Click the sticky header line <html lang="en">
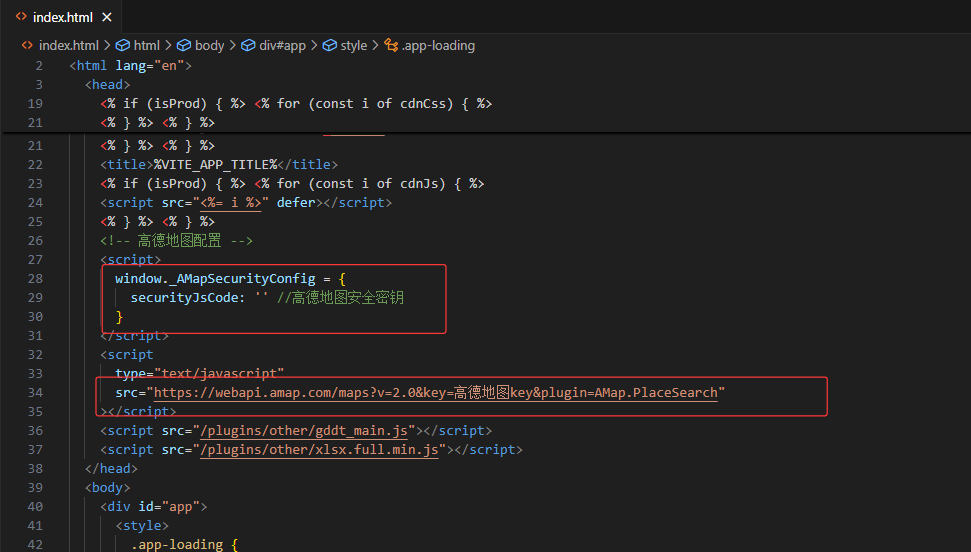Screen dimensions: 971x552 click(130, 66)
